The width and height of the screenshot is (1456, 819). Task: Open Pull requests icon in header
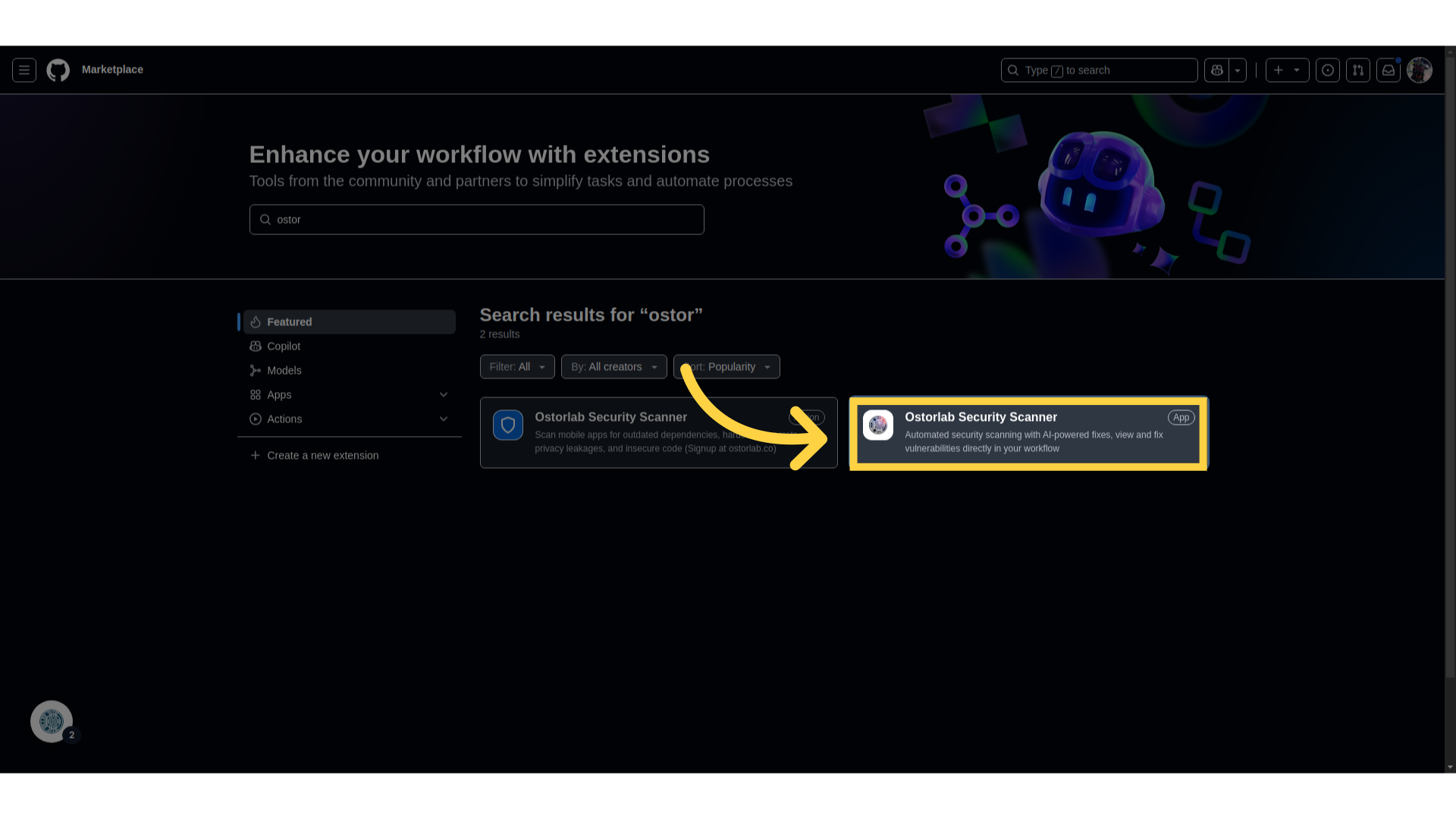[x=1357, y=70]
